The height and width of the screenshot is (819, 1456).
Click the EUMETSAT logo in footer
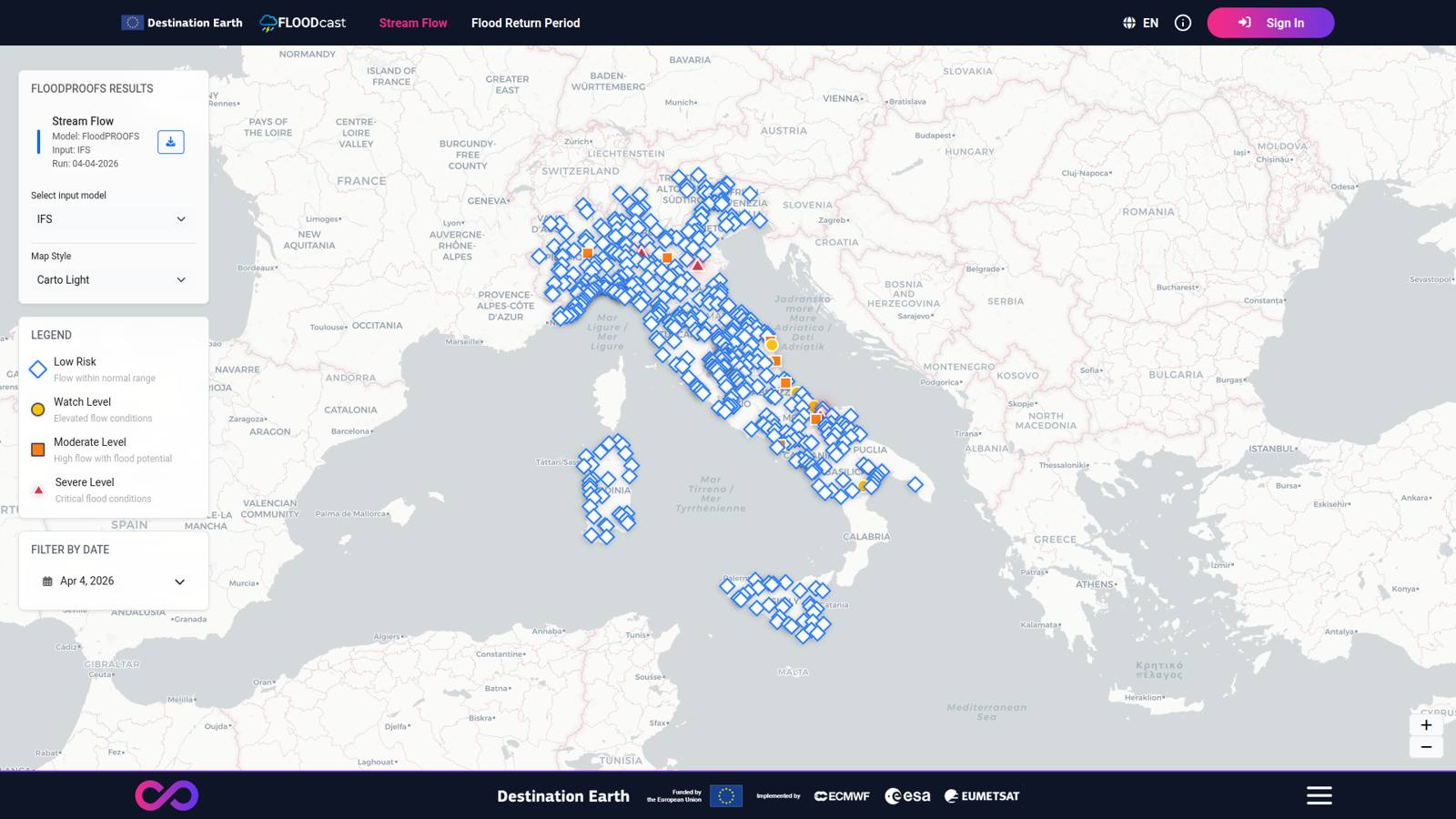click(x=982, y=796)
